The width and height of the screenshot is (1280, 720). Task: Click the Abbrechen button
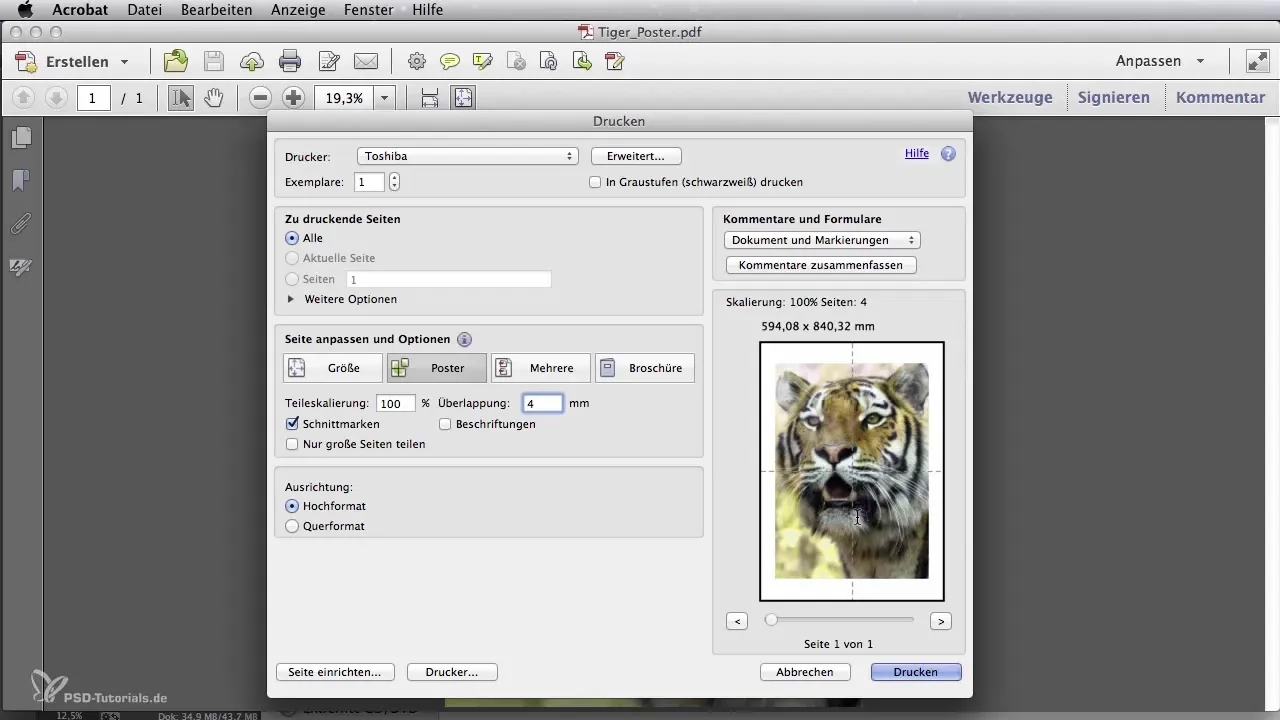coord(805,672)
